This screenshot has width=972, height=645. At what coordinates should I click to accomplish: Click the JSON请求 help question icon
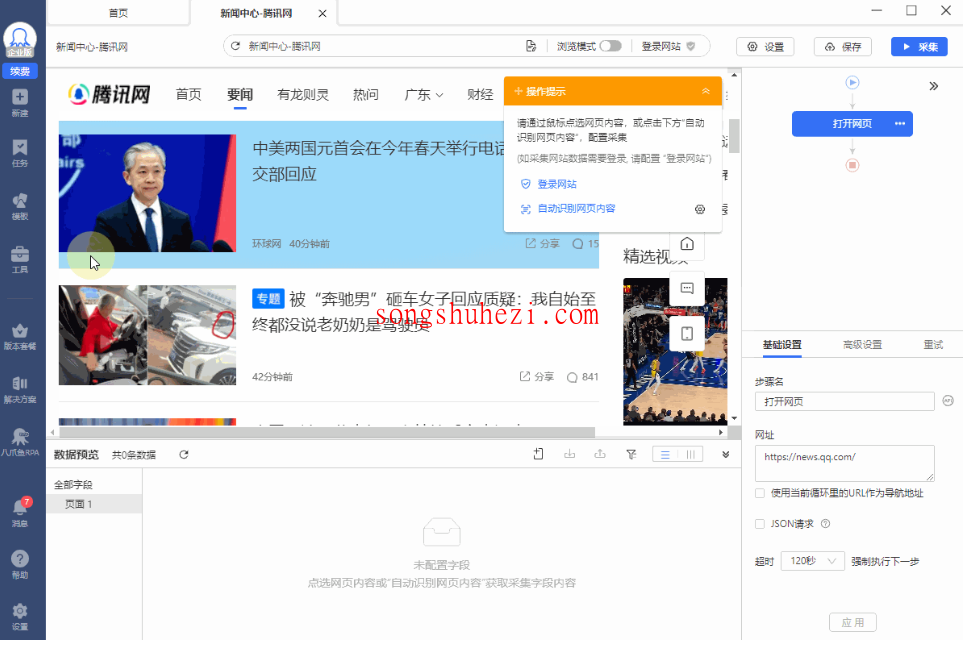(x=825, y=524)
